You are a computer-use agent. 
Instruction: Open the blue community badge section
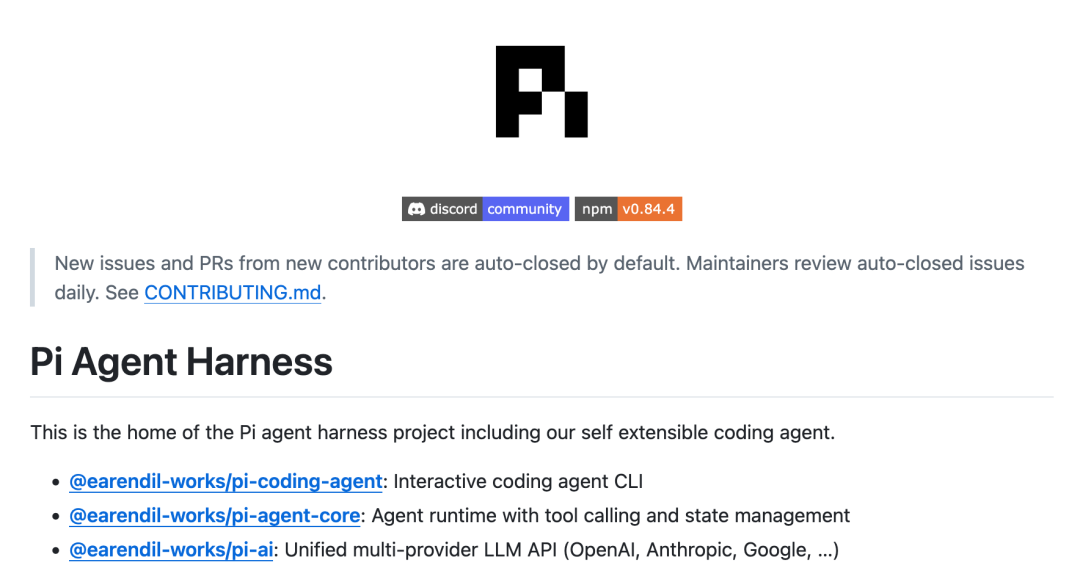526,209
